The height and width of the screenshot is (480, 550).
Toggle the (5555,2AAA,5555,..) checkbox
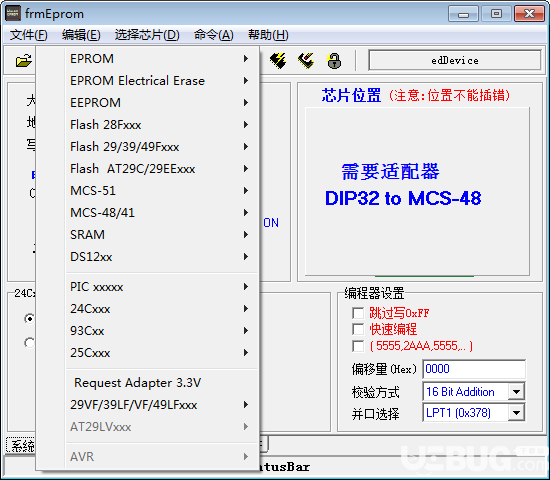pyautogui.click(x=358, y=346)
